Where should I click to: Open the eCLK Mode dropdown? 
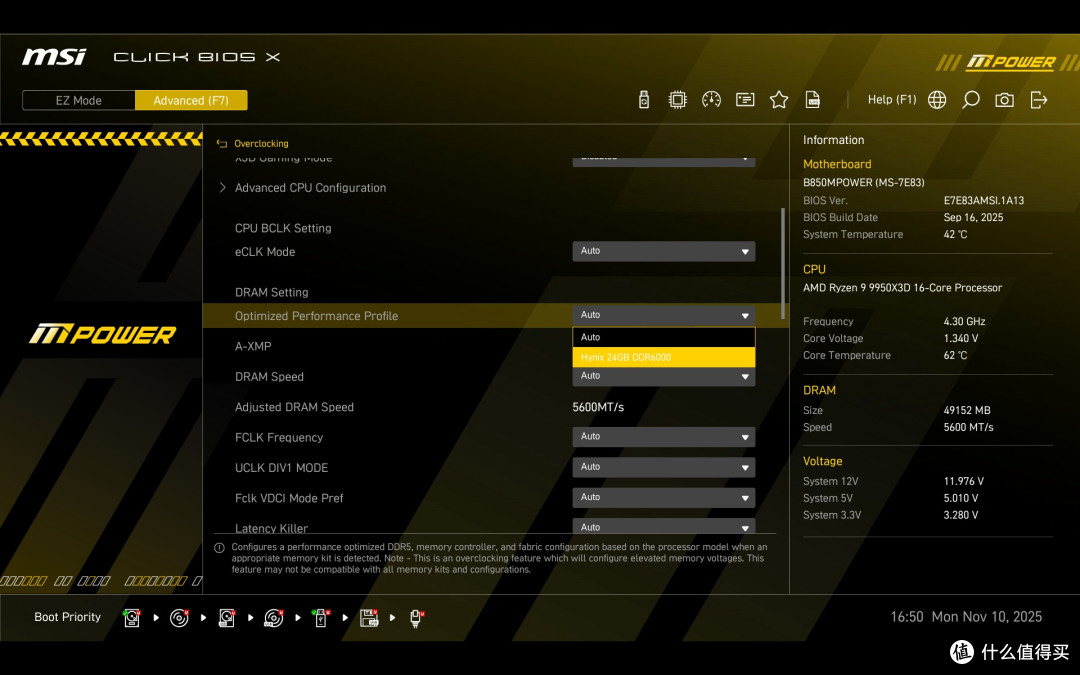[x=663, y=251]
